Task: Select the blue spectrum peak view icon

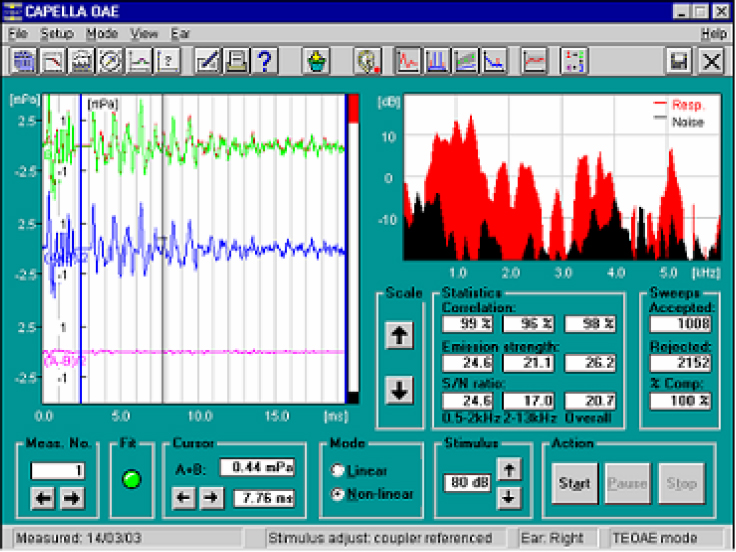Action: (x=437, y=61)
